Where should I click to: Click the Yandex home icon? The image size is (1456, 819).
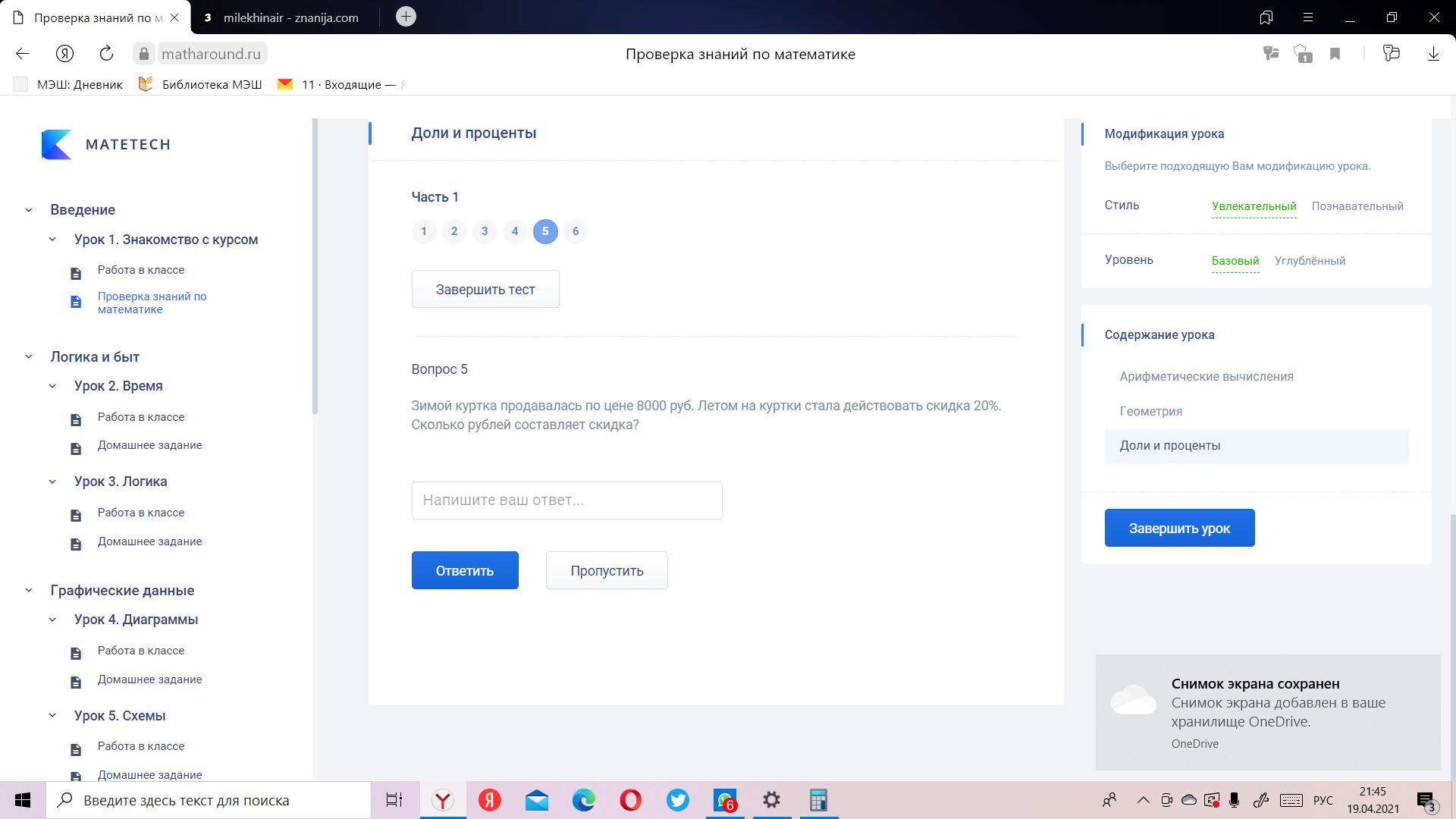[64, 54]
